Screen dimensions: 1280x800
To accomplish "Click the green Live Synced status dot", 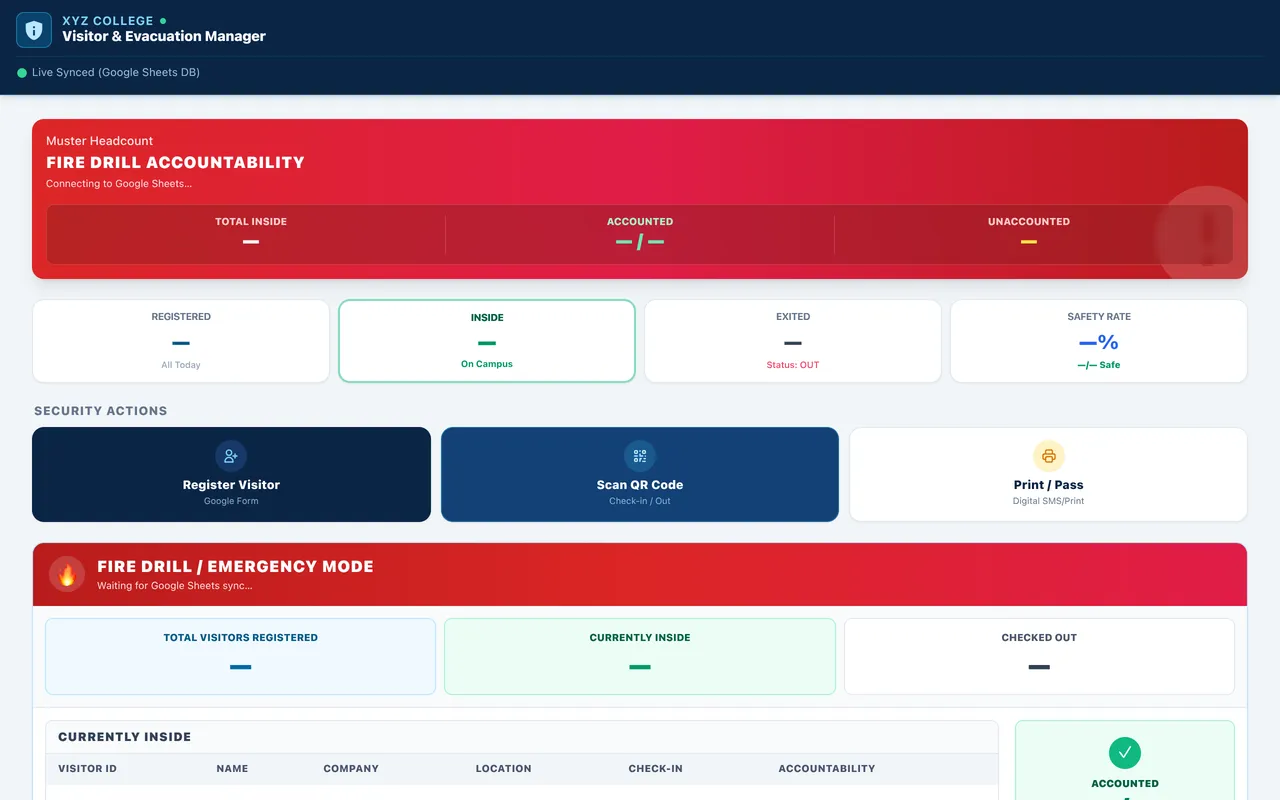I will point(22,73).
